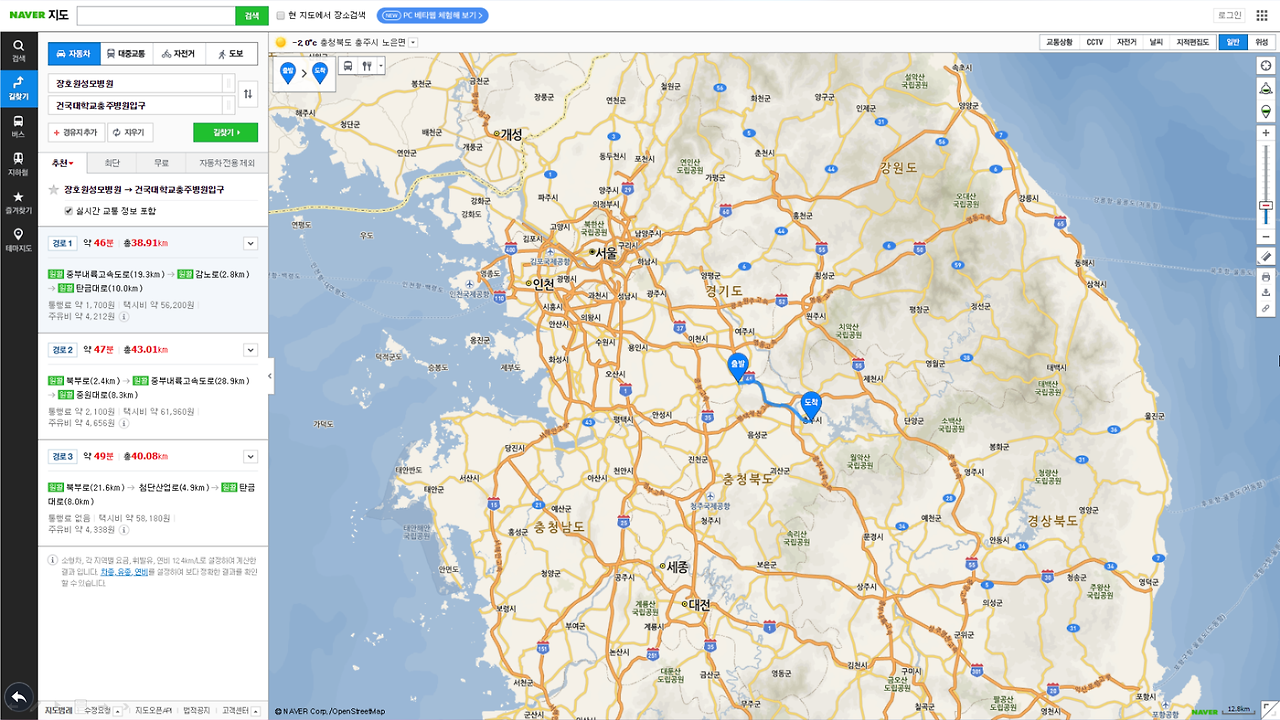Select 대중교통 public transit tab
The height and width of the screenshot is (720, 1280).
pos(126,54)
